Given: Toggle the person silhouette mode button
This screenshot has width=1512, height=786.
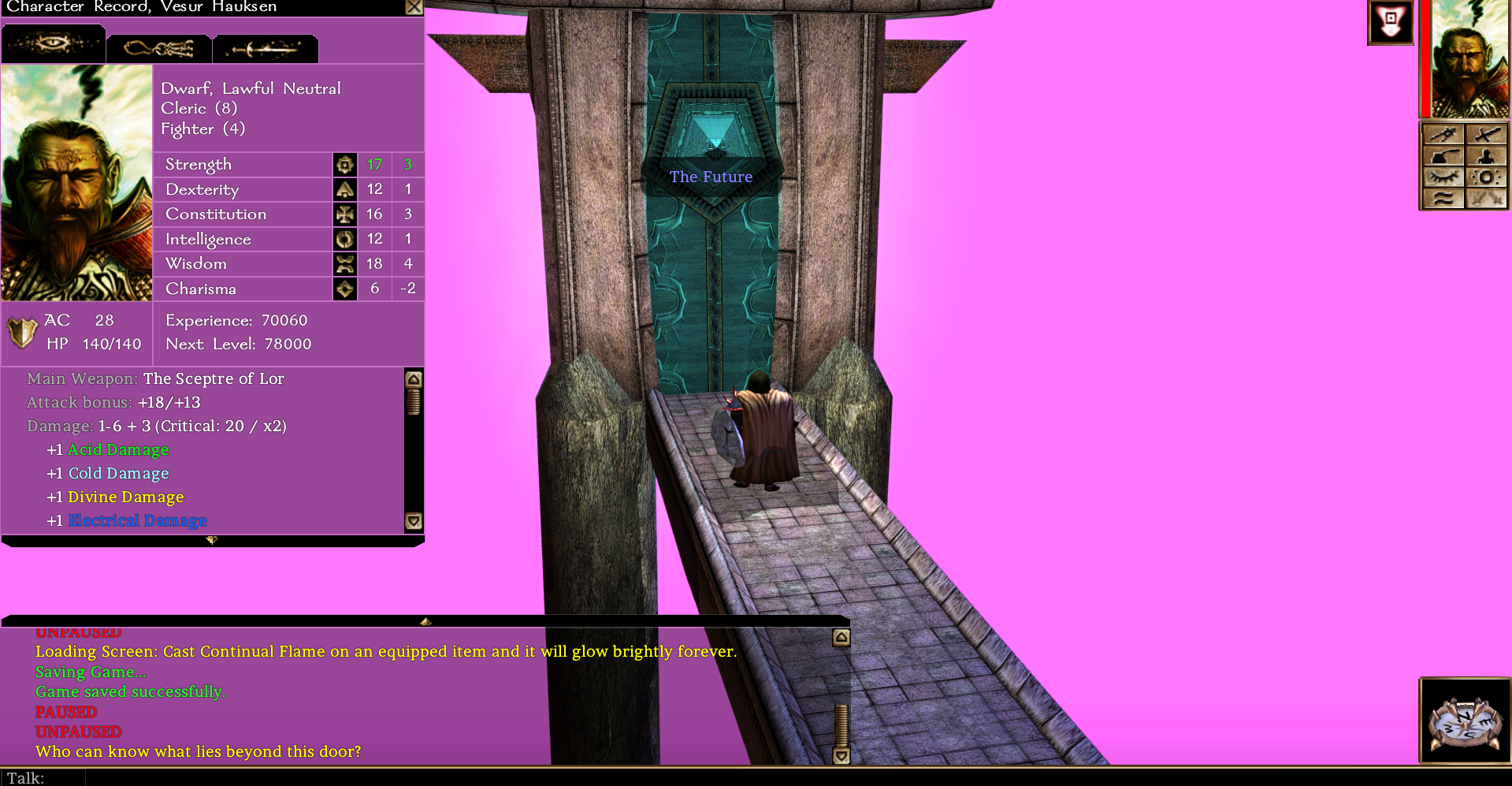Looking at the screenshot, I should [1487, 156].
